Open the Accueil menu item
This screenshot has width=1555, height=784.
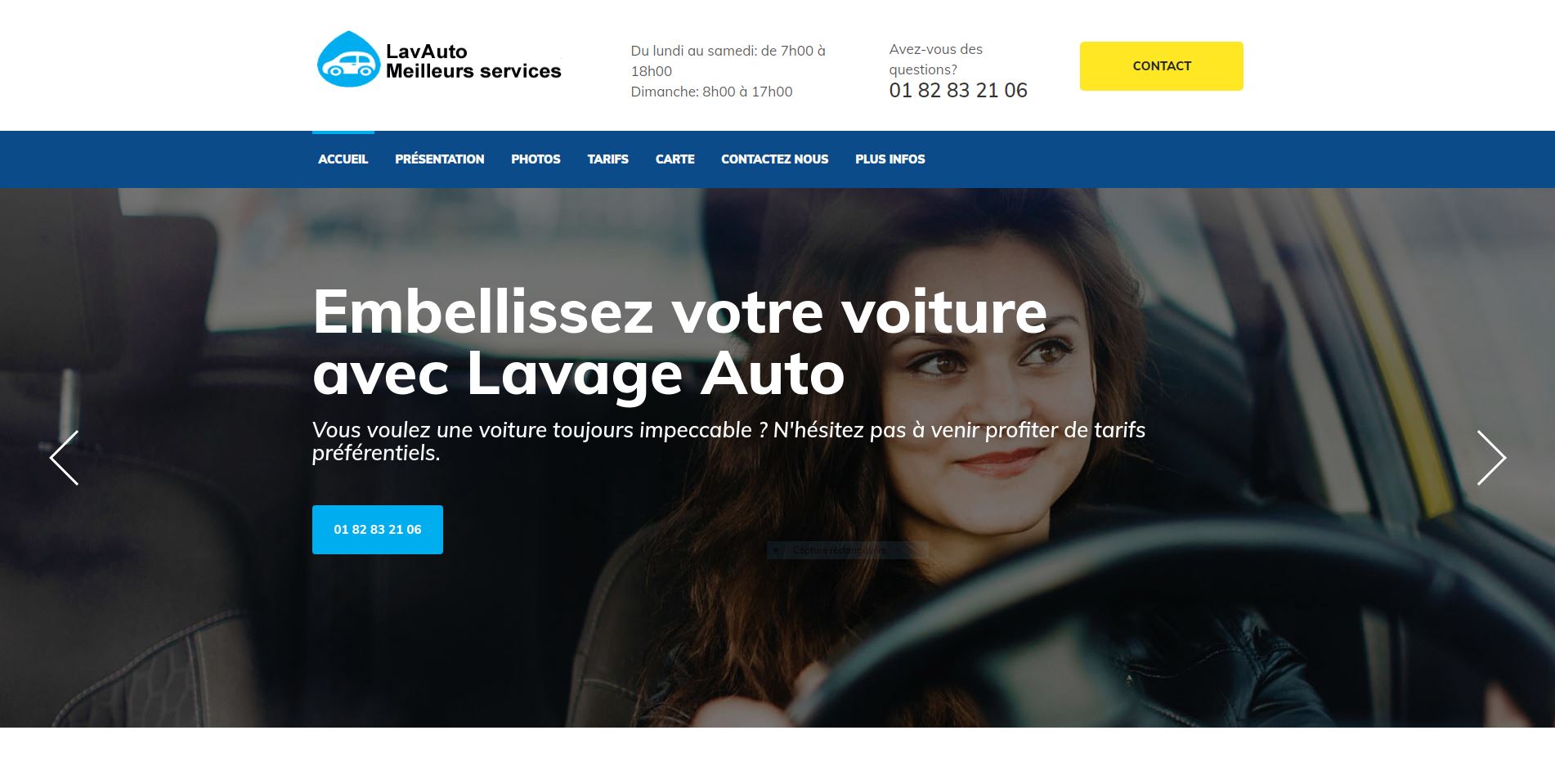[x=343, y=159]
